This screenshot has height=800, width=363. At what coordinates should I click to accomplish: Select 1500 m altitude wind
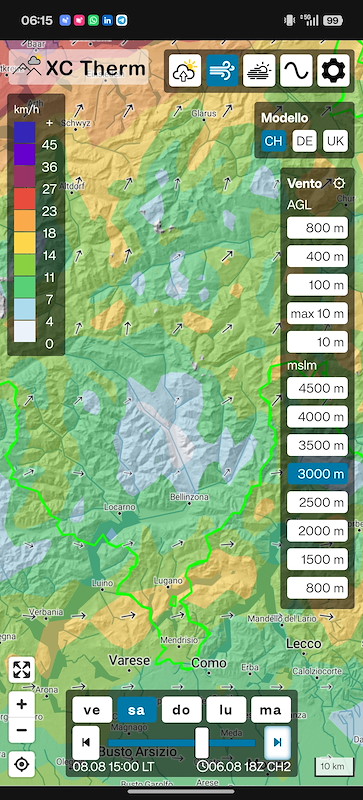[x=317, y=559]
